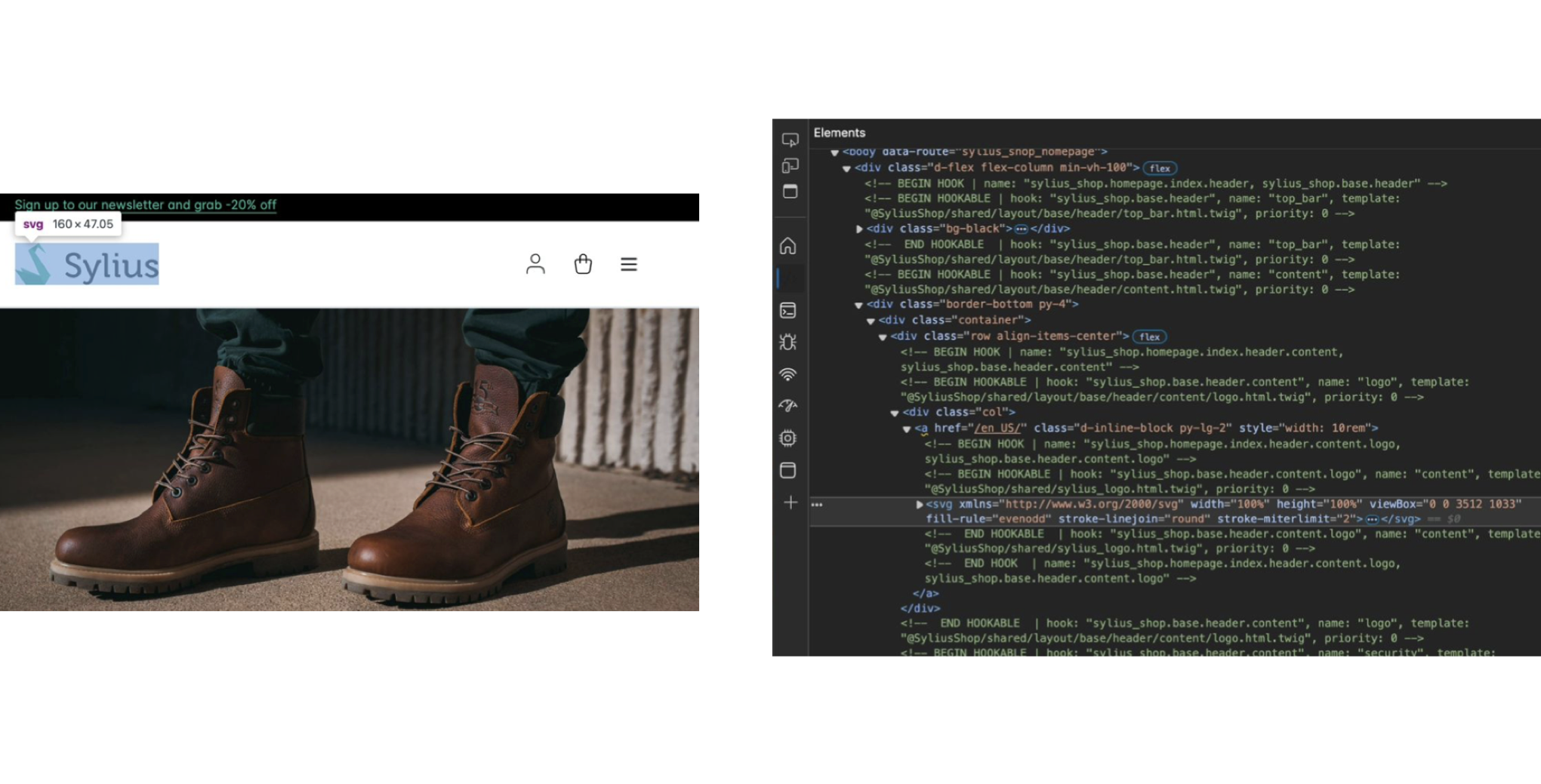The width and height of the screenshot is (1541, 784).
Task: Collapse the div class border-bottom py-4
Action: 858,305
